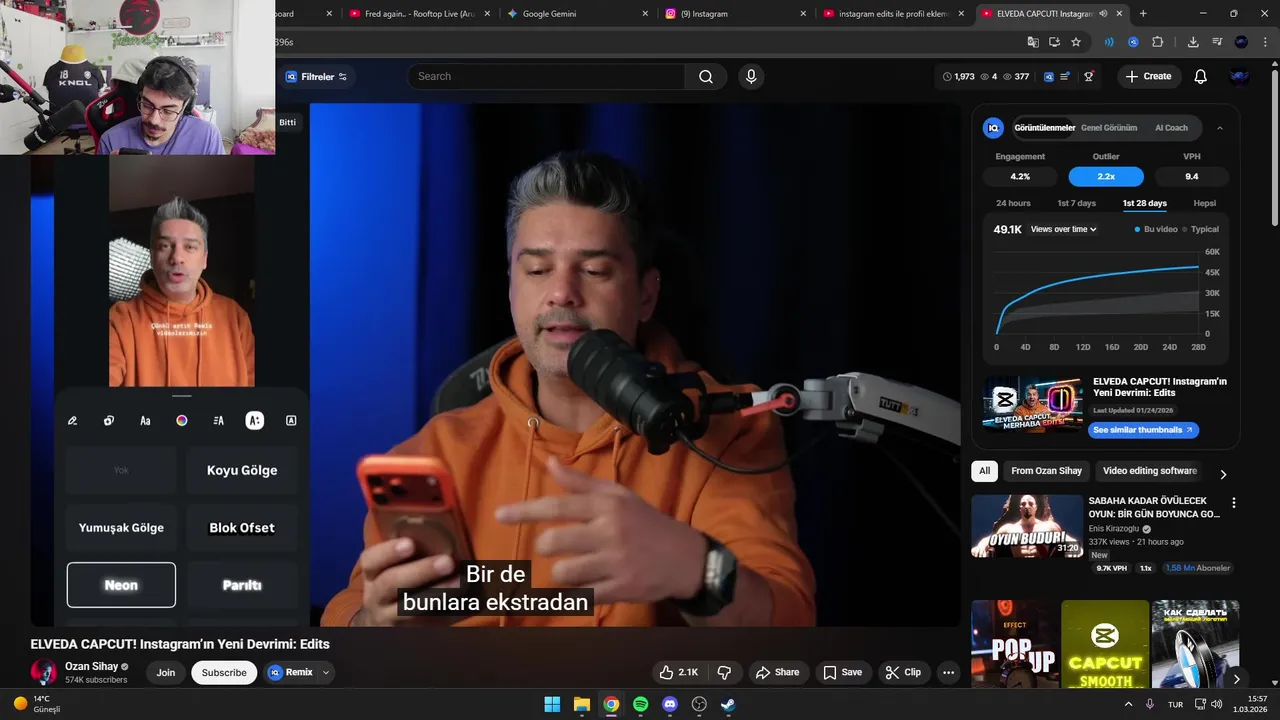The height and width of the screenshot is (720, 1280).
Task: Select the 24 hours time range
Action: click(x=1013, y=203)
